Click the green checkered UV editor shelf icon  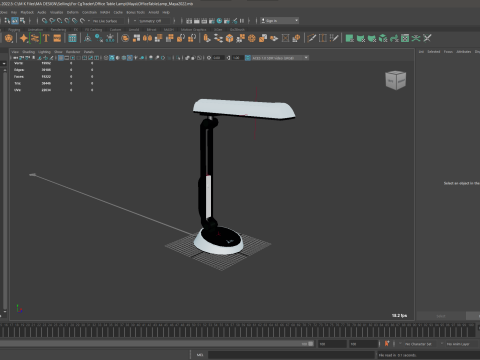tap(405, 38)
